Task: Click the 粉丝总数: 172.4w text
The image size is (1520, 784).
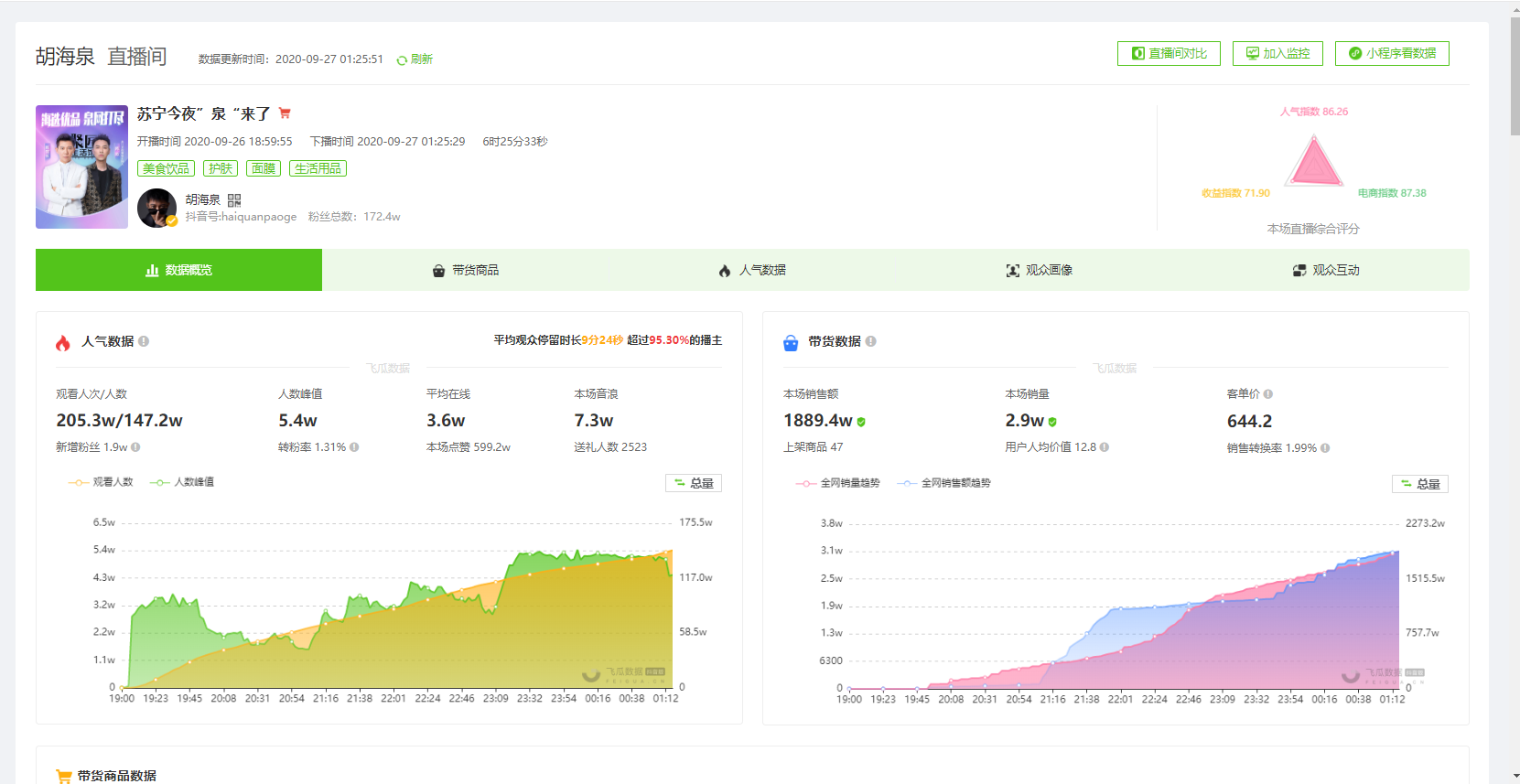Action: 354,217
